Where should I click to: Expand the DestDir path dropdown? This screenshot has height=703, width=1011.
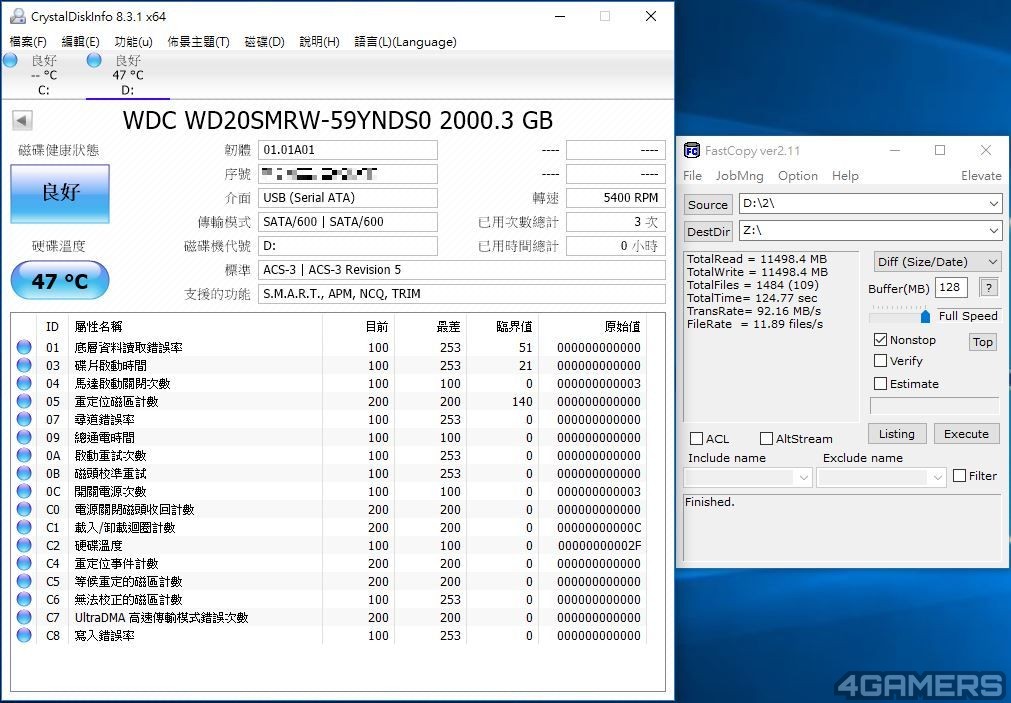(993, 231)
